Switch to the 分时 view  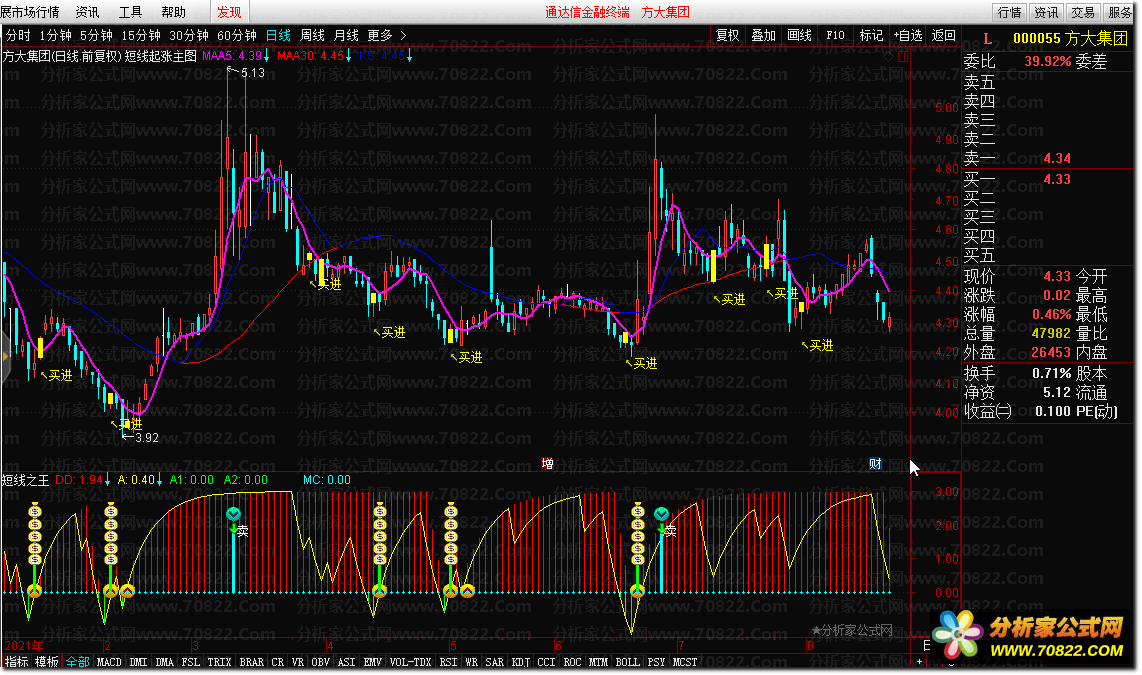(18, 35)
